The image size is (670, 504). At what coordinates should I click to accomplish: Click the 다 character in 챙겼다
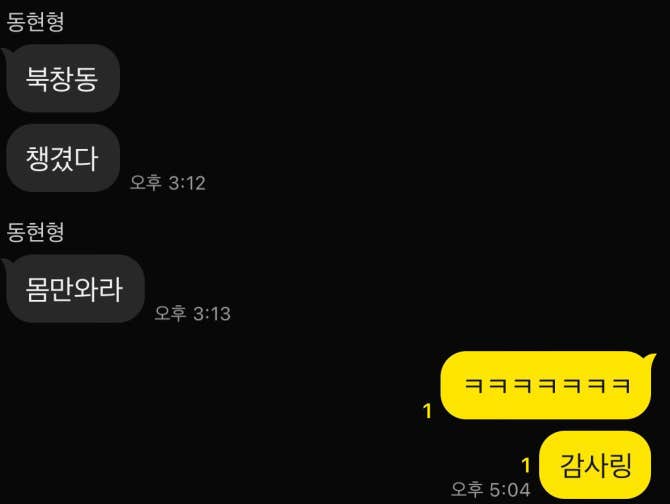(x=87, y=158)
